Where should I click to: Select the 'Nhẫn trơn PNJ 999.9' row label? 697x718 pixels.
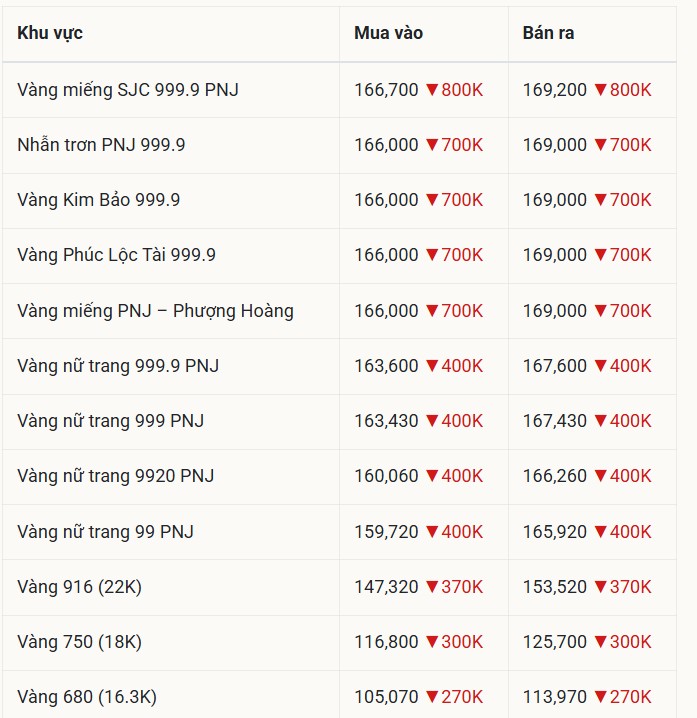click(101, 145)
